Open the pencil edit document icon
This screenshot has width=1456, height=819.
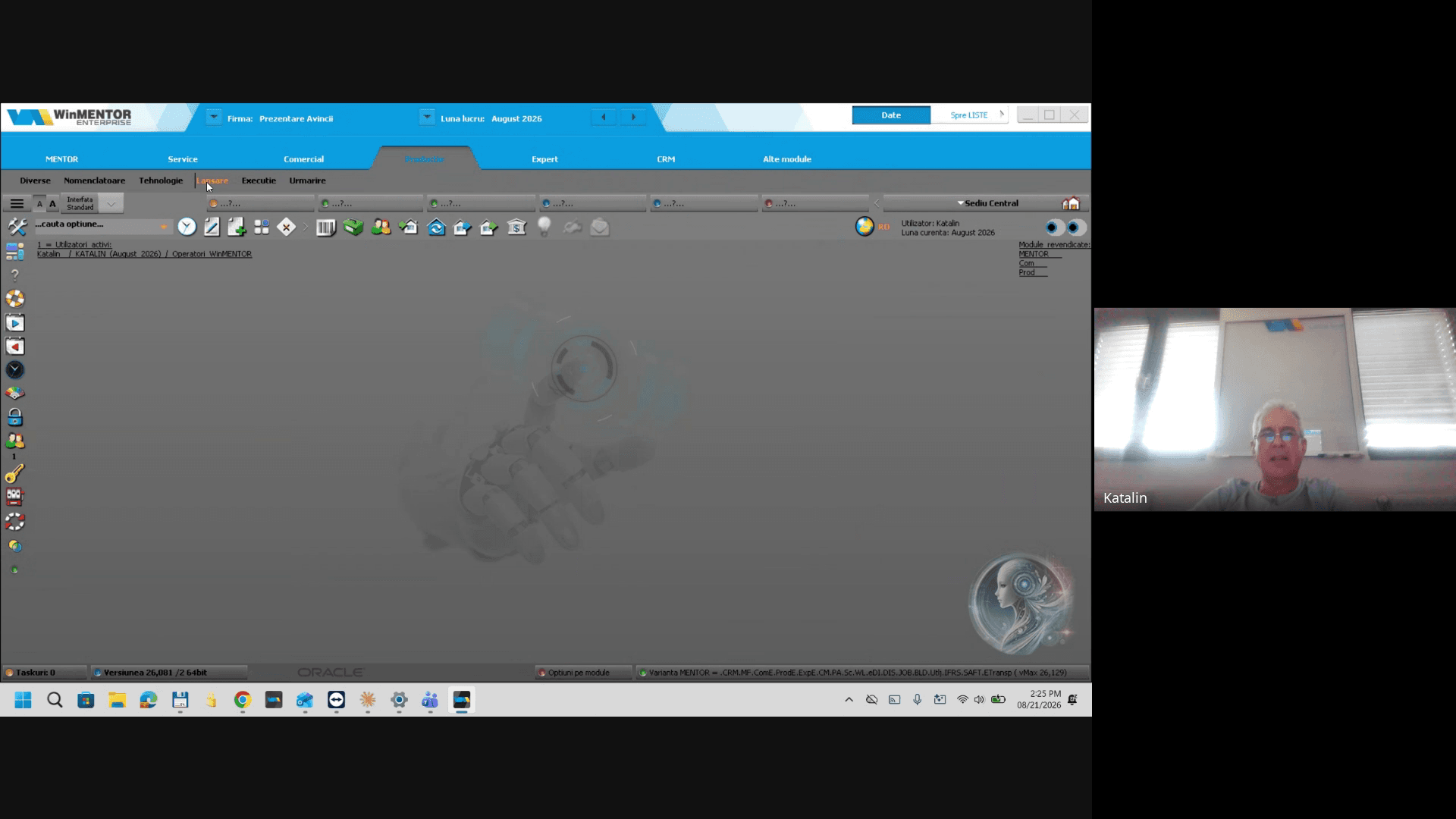click(x=212, y=227)
